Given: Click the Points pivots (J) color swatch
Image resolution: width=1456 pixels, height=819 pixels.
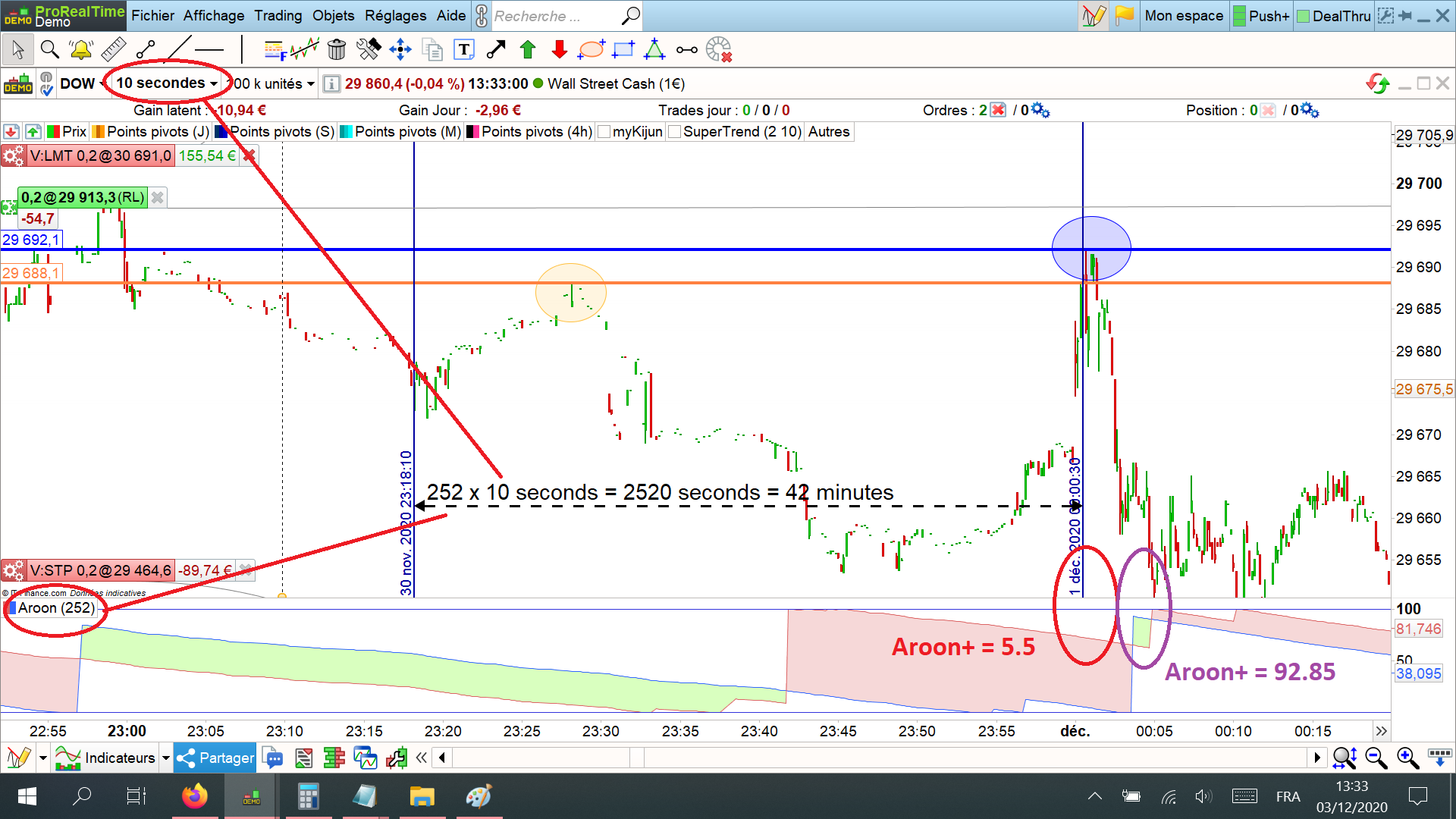Looking at the screenshot, I should 99,132.
